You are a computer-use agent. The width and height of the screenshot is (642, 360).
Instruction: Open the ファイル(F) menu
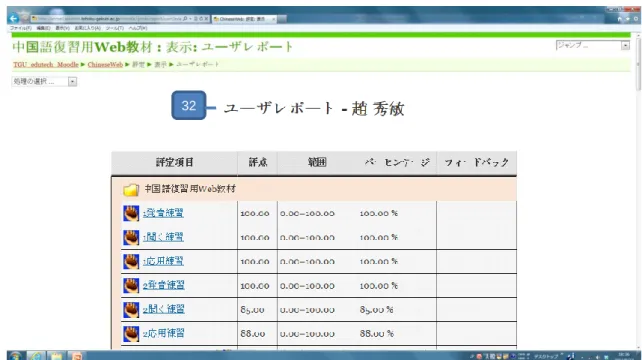click(20, 28)
